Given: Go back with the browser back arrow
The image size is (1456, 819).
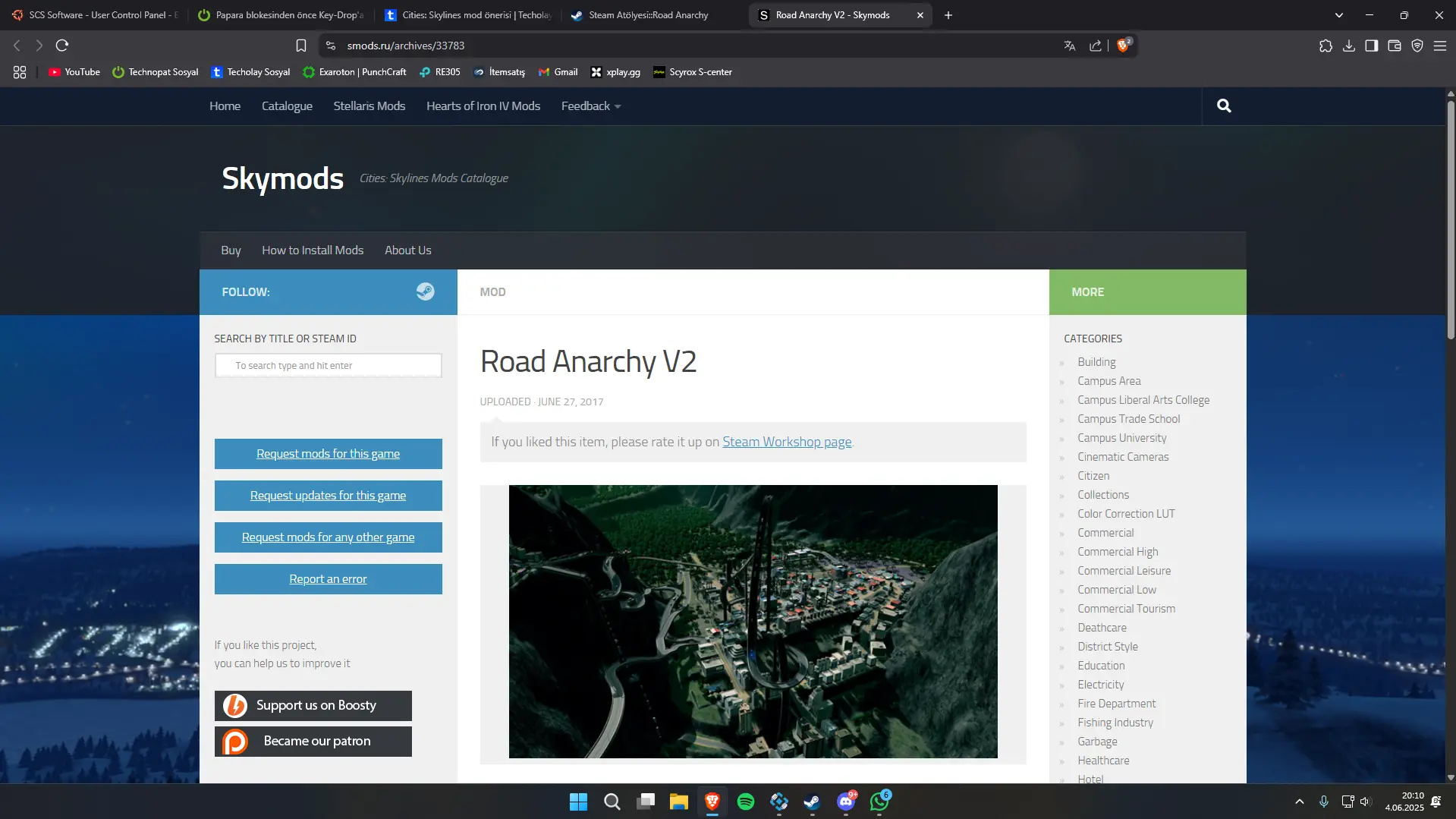Looking at the screenshot, I should 17,46.
